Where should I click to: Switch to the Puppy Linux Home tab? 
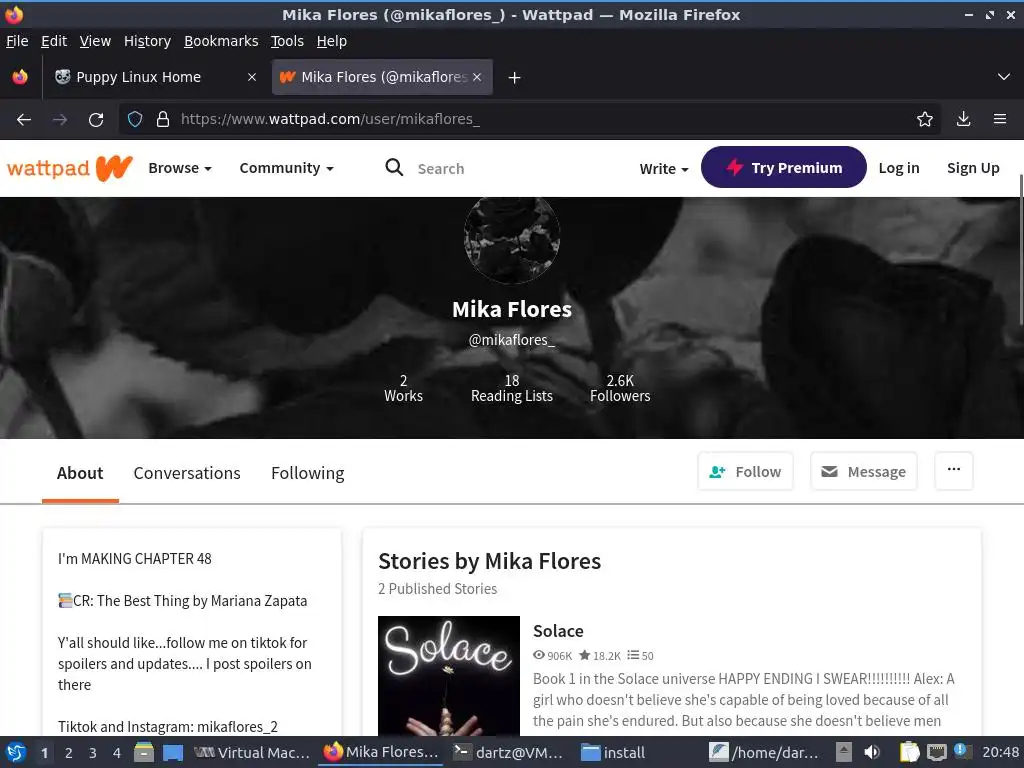tap(155, 77)
